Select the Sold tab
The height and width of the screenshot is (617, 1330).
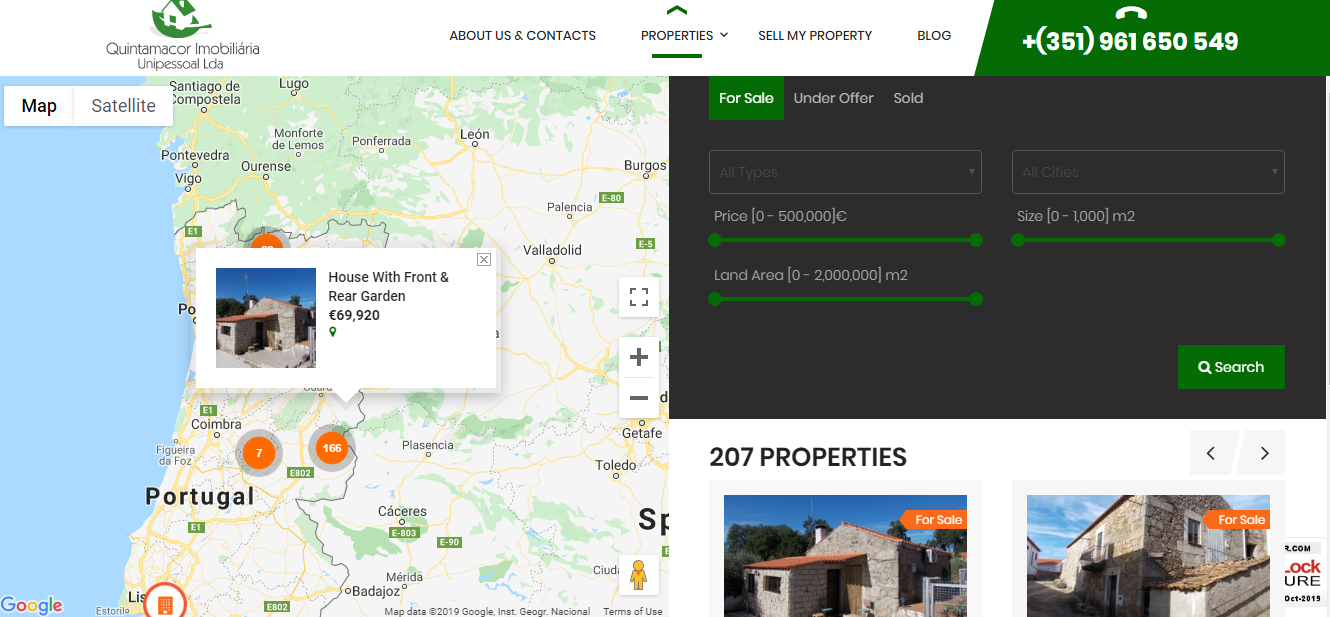[908, 98]
